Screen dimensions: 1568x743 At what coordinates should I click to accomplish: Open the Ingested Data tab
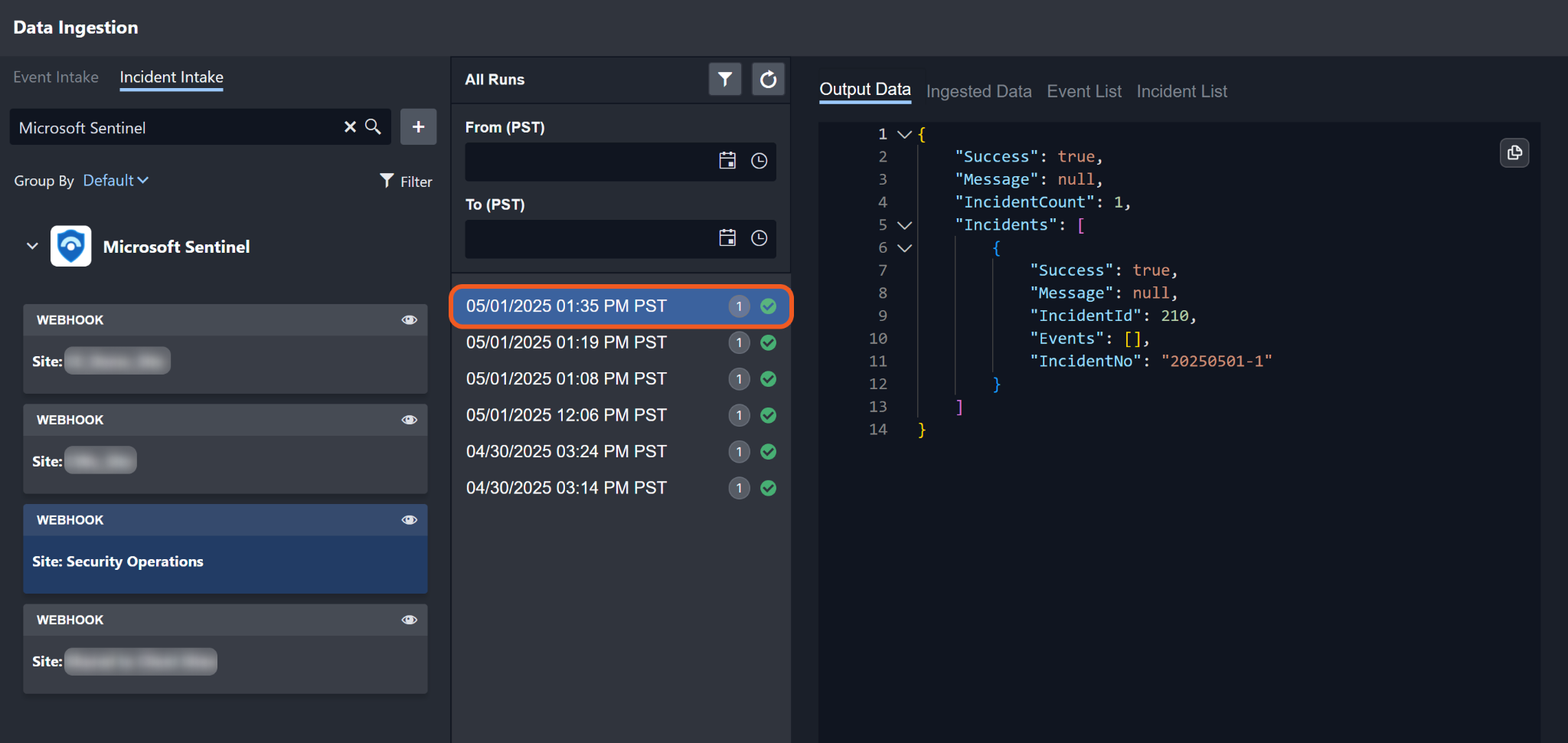[x=978, y=91]
